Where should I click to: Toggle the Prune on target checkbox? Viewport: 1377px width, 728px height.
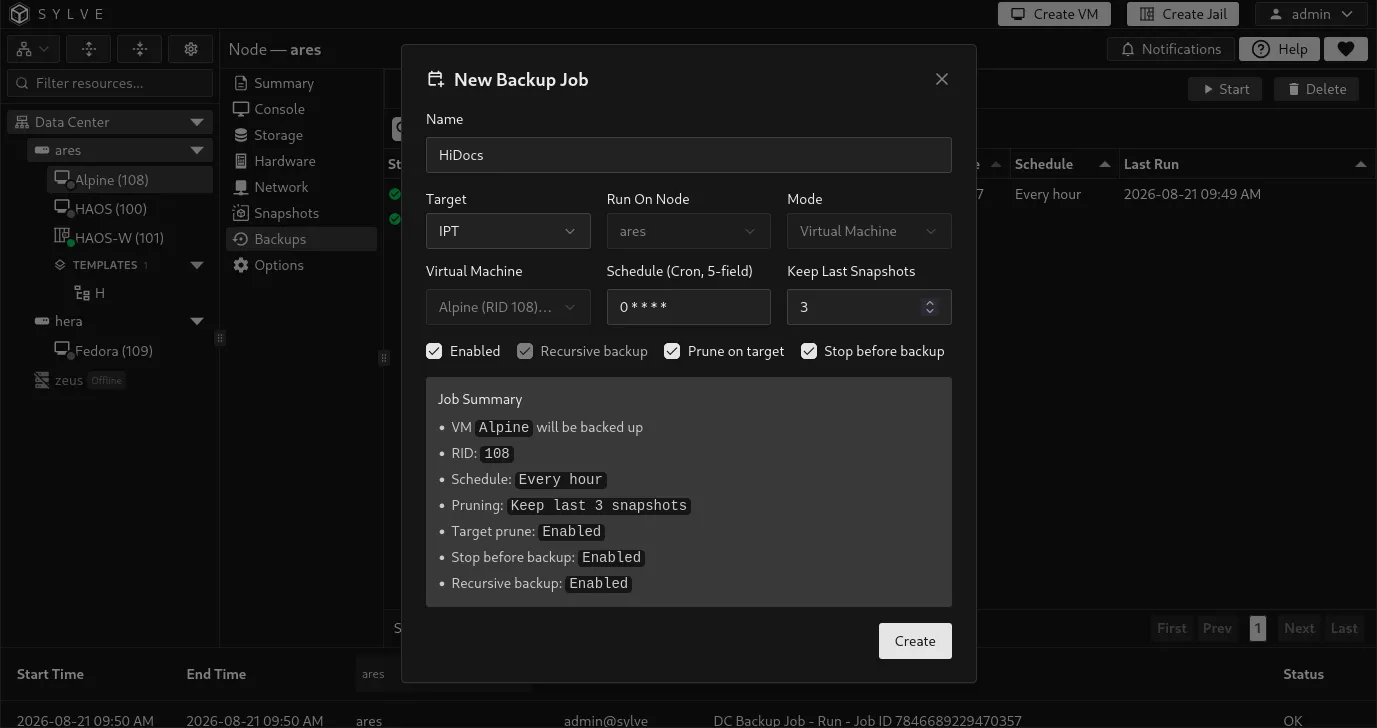coord(672,351)
